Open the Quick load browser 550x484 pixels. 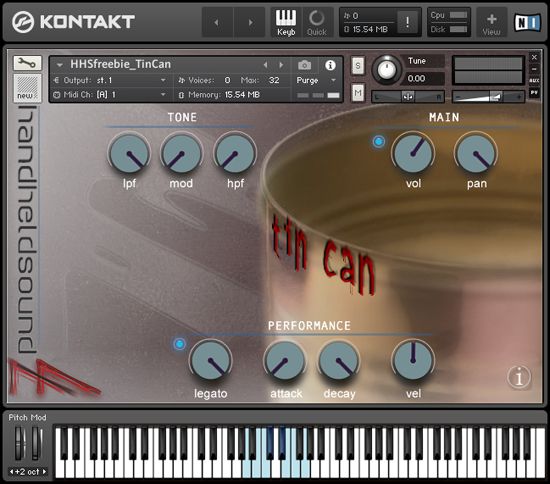317,22
